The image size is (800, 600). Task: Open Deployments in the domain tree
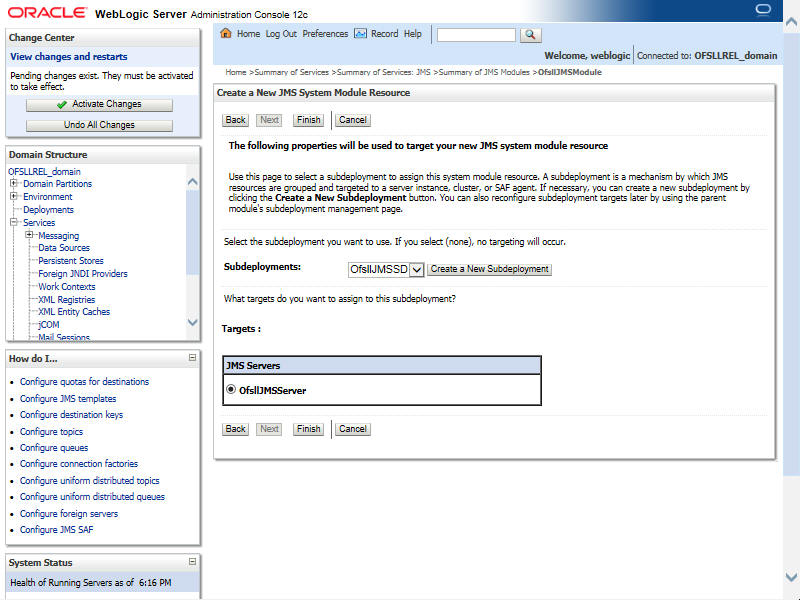point(48,210)
